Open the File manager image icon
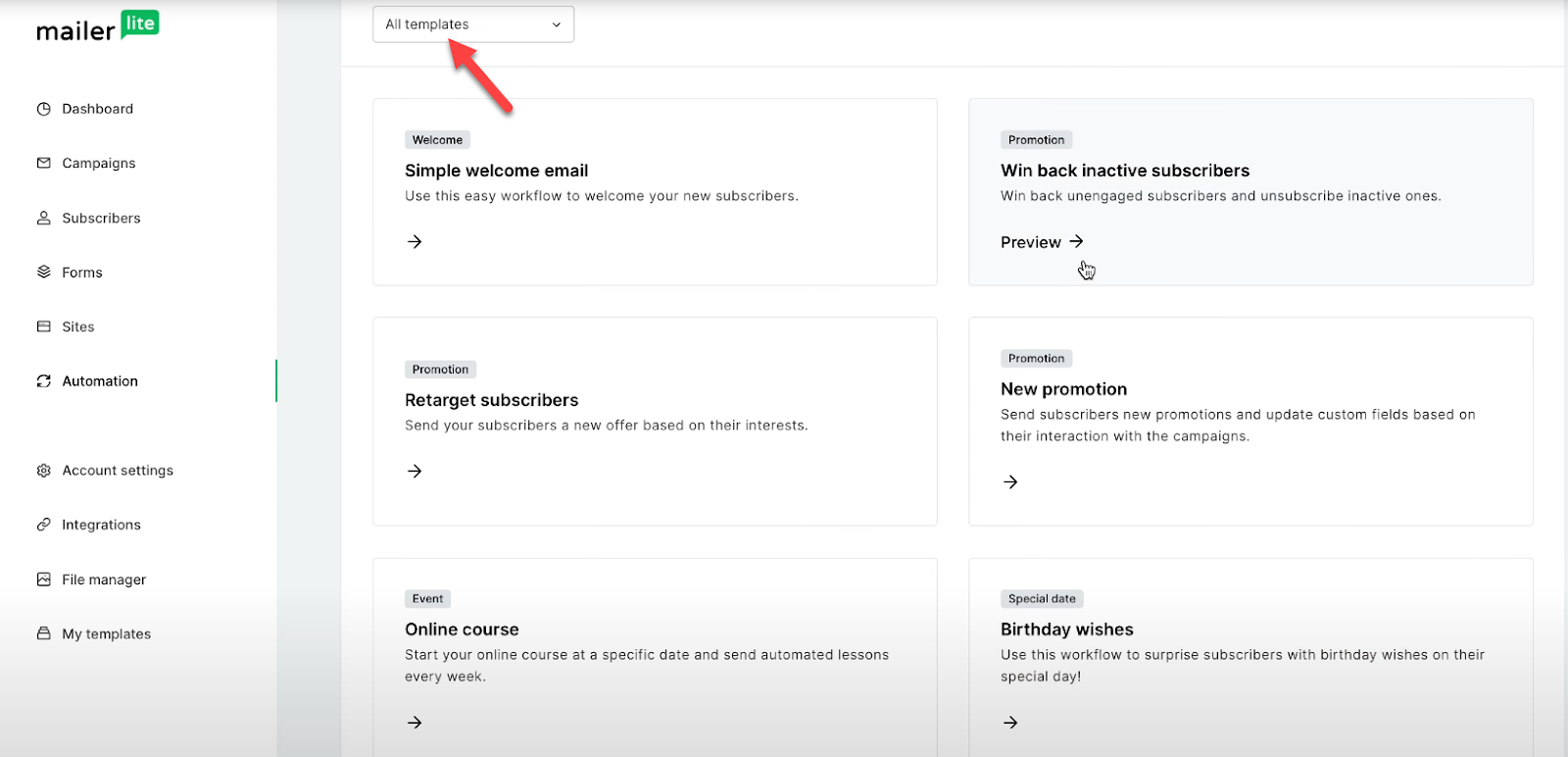The width and height of the screenshot is (1568, 757). pyautogui.click(x=43, y=580)
